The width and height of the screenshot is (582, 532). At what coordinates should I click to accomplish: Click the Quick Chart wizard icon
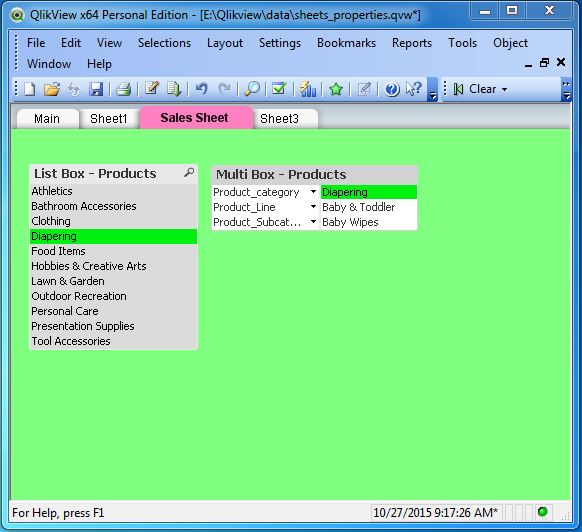(x=308, y=89)
